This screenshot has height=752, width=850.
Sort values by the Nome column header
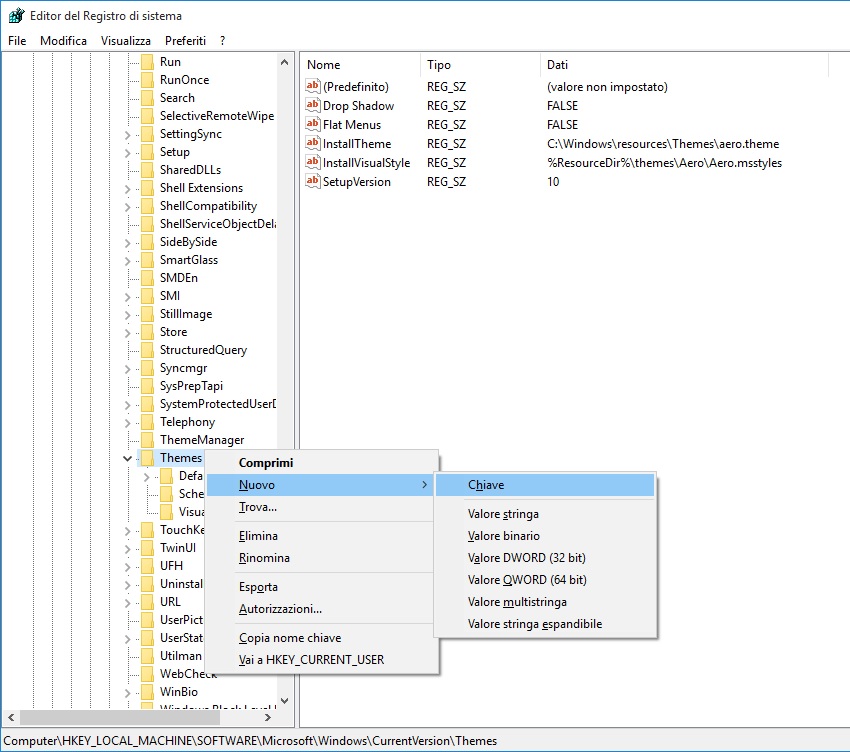[358, 65]
